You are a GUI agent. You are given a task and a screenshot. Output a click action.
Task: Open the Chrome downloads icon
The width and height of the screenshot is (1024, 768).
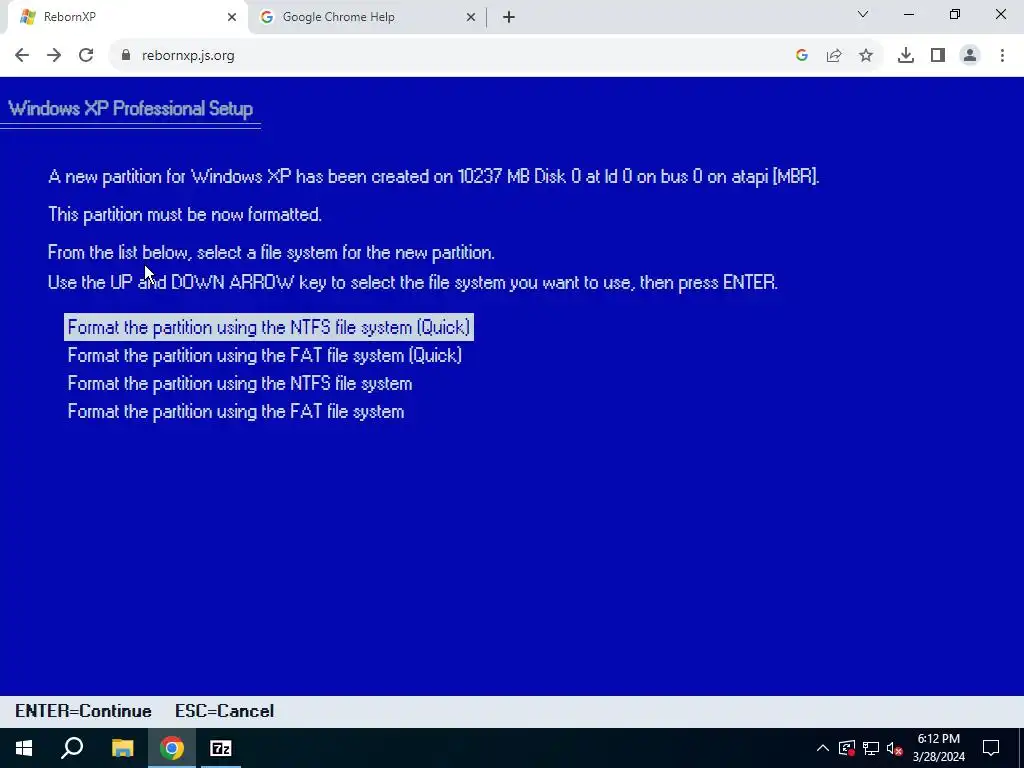[x=906, y=56]
